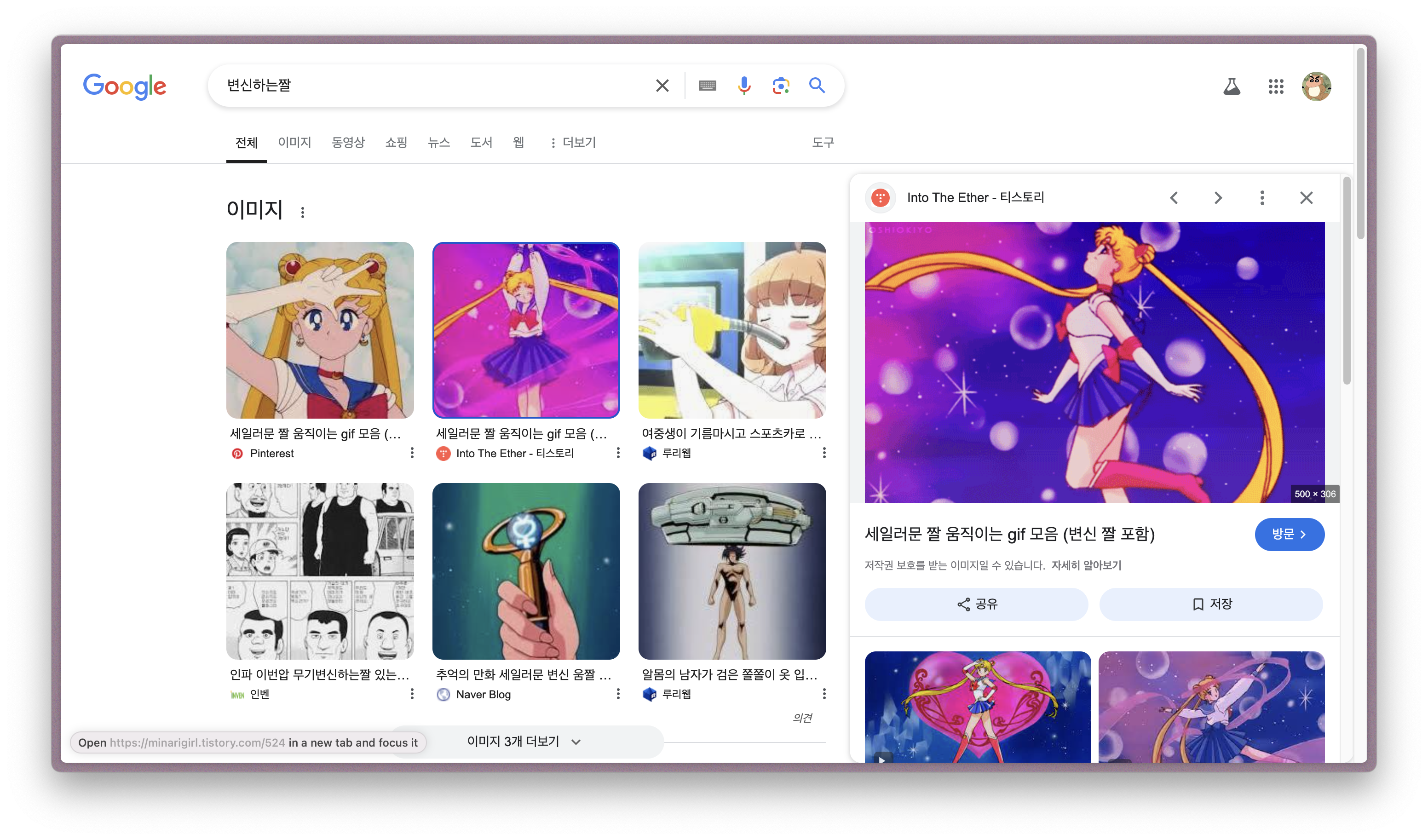The image size is (1428, 840).
Task: Save the image with 저장 button
Action: coord(1211,604)
